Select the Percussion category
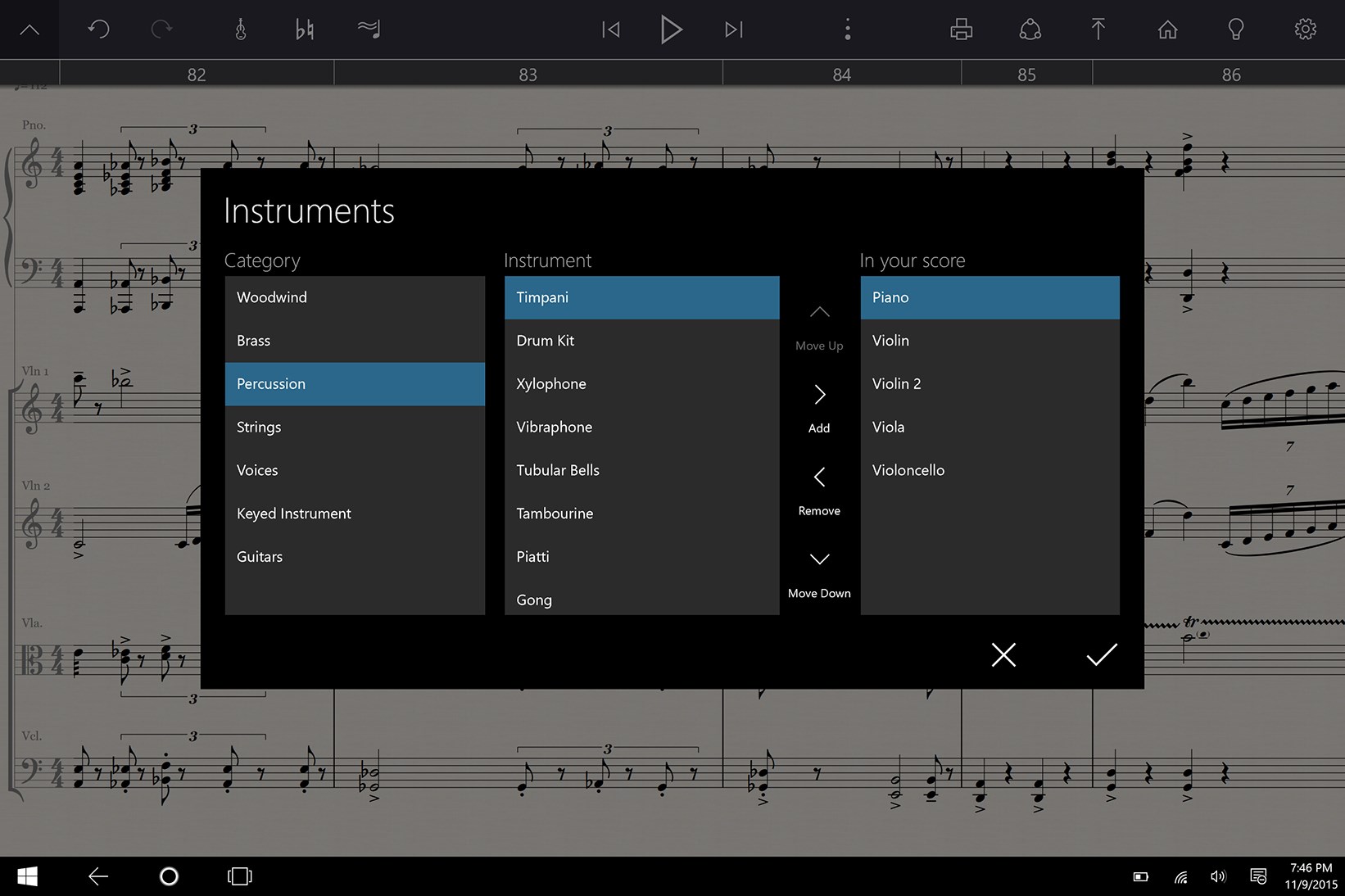 coord(354,383)
